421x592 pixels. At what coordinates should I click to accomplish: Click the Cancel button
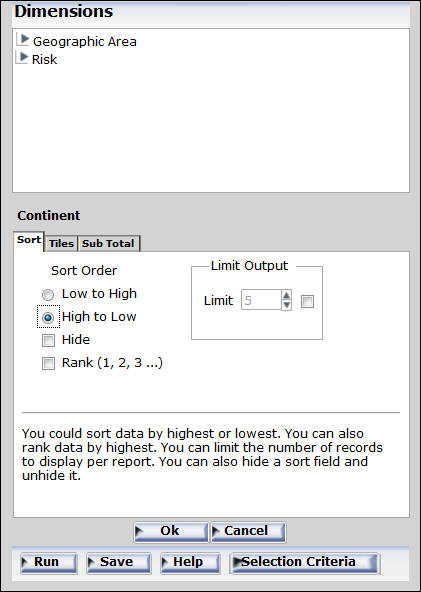248,532
